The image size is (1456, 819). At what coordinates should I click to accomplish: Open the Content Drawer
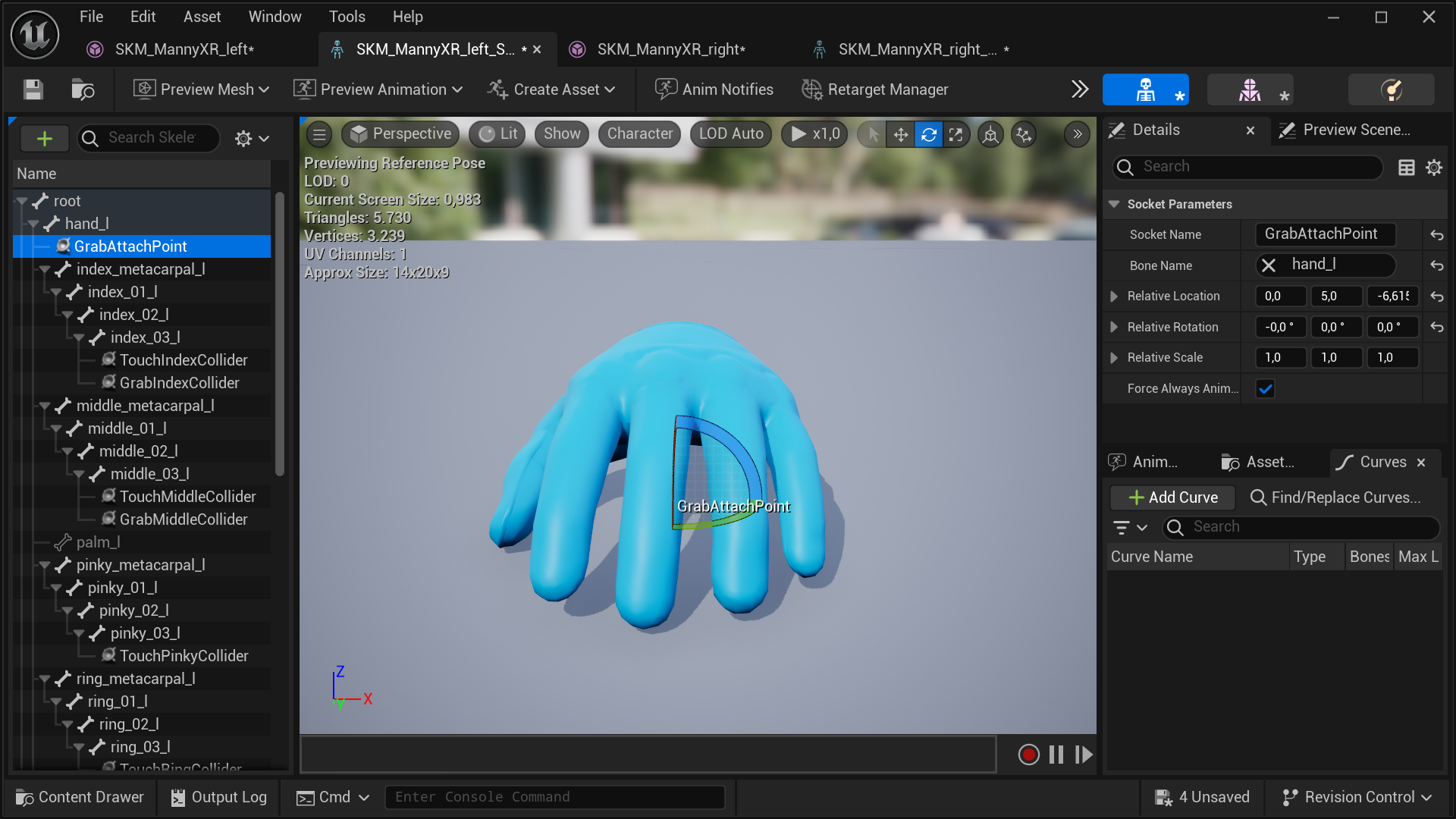(x=80, y=797)
